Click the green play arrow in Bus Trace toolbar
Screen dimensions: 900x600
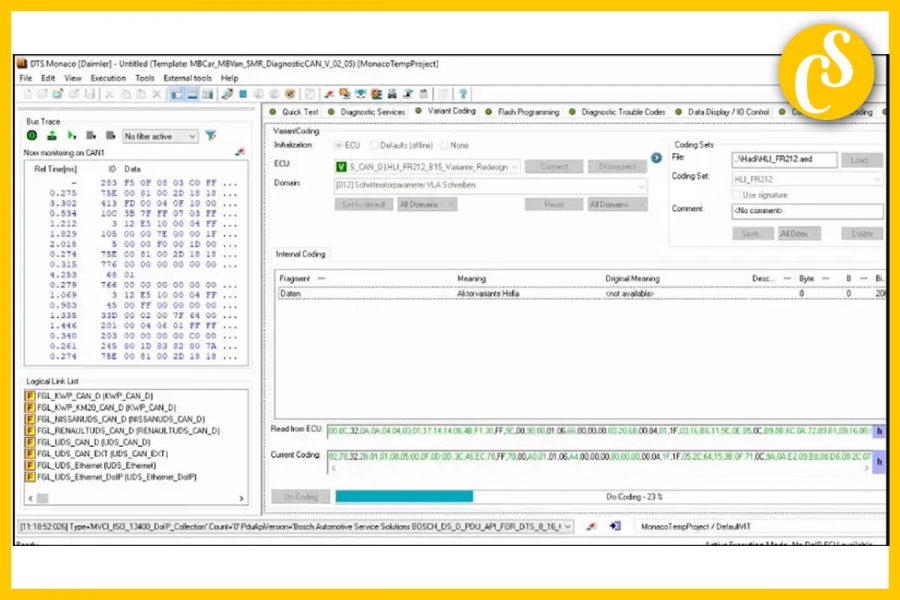tap(70, 135)
